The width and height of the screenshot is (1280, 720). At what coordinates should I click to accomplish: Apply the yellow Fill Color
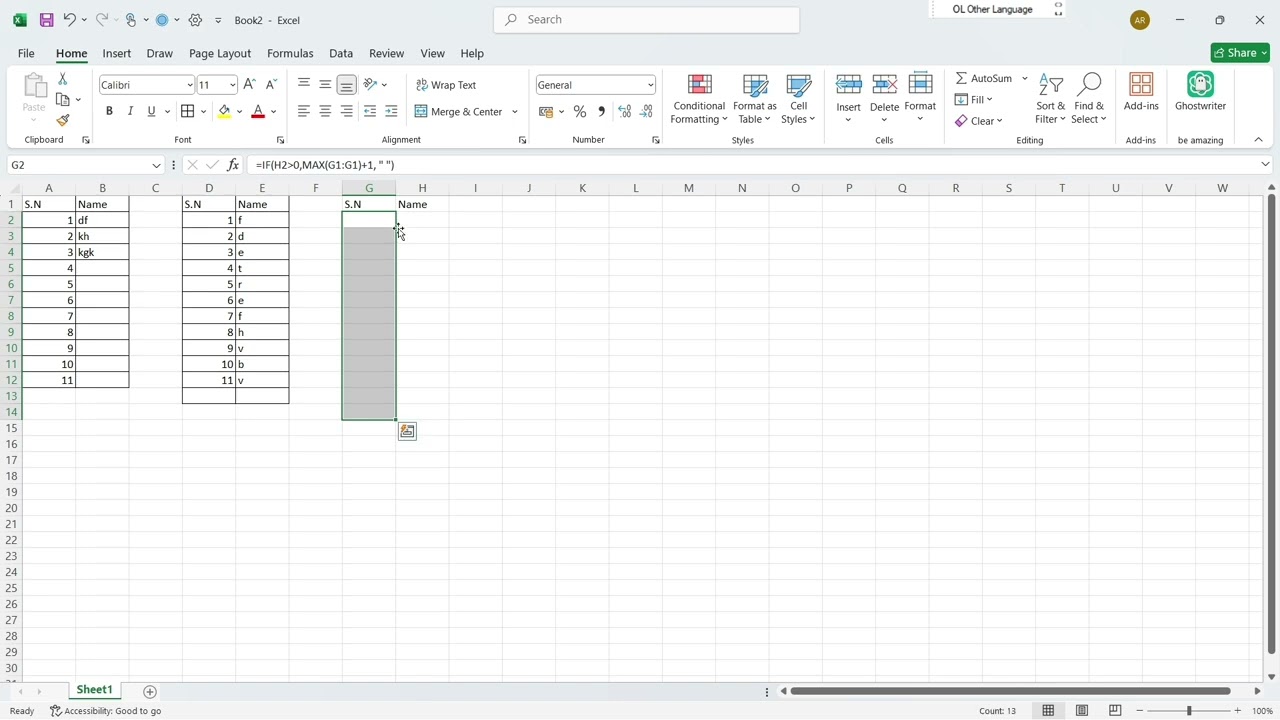point(224,112)
